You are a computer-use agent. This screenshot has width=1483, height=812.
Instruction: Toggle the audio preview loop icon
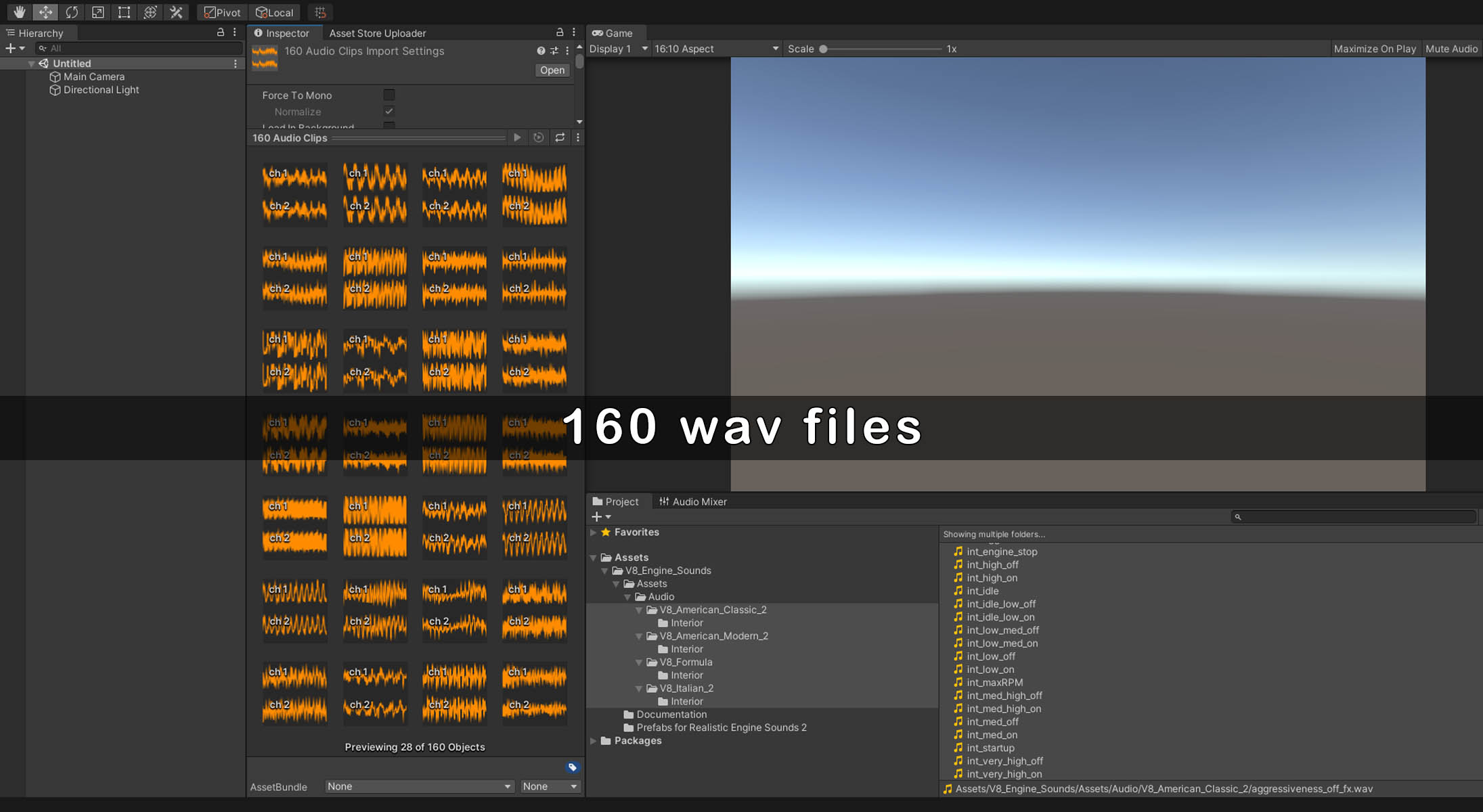coord(560,137)
